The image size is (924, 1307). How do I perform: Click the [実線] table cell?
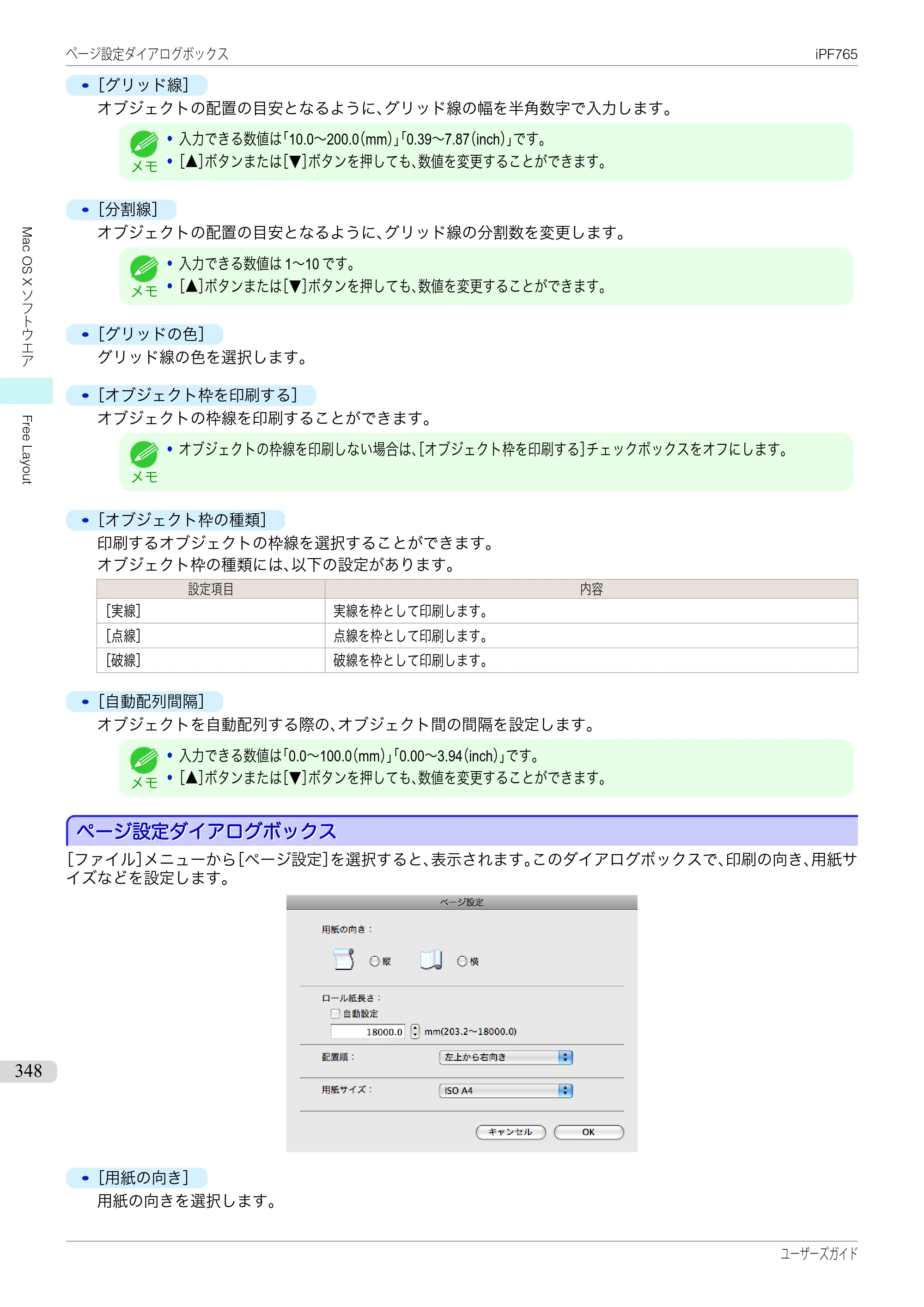pos(211,611)
